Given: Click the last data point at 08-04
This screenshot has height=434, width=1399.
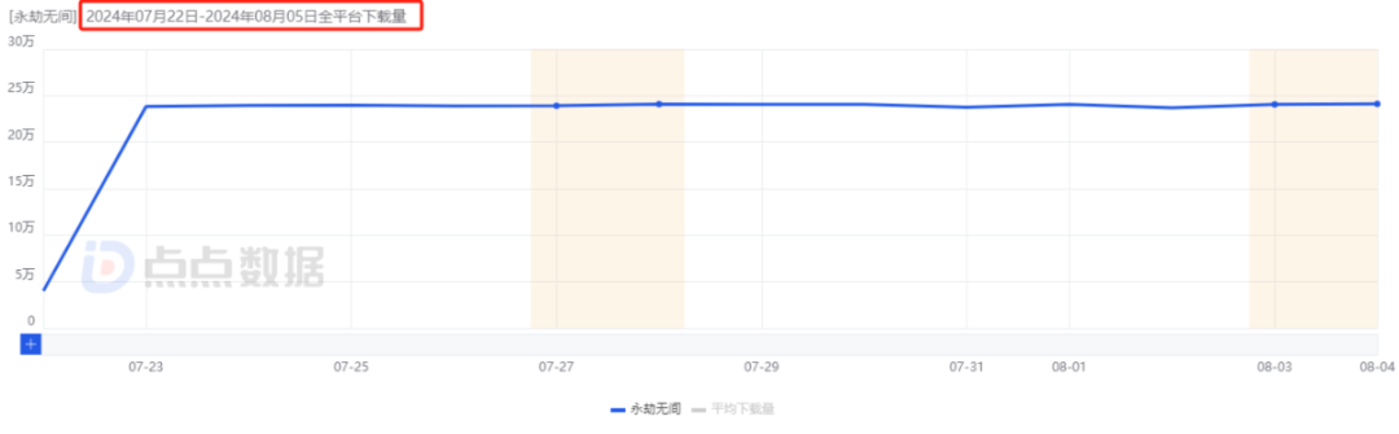Looking at the screenshot, I should [x=1377, y=103].
